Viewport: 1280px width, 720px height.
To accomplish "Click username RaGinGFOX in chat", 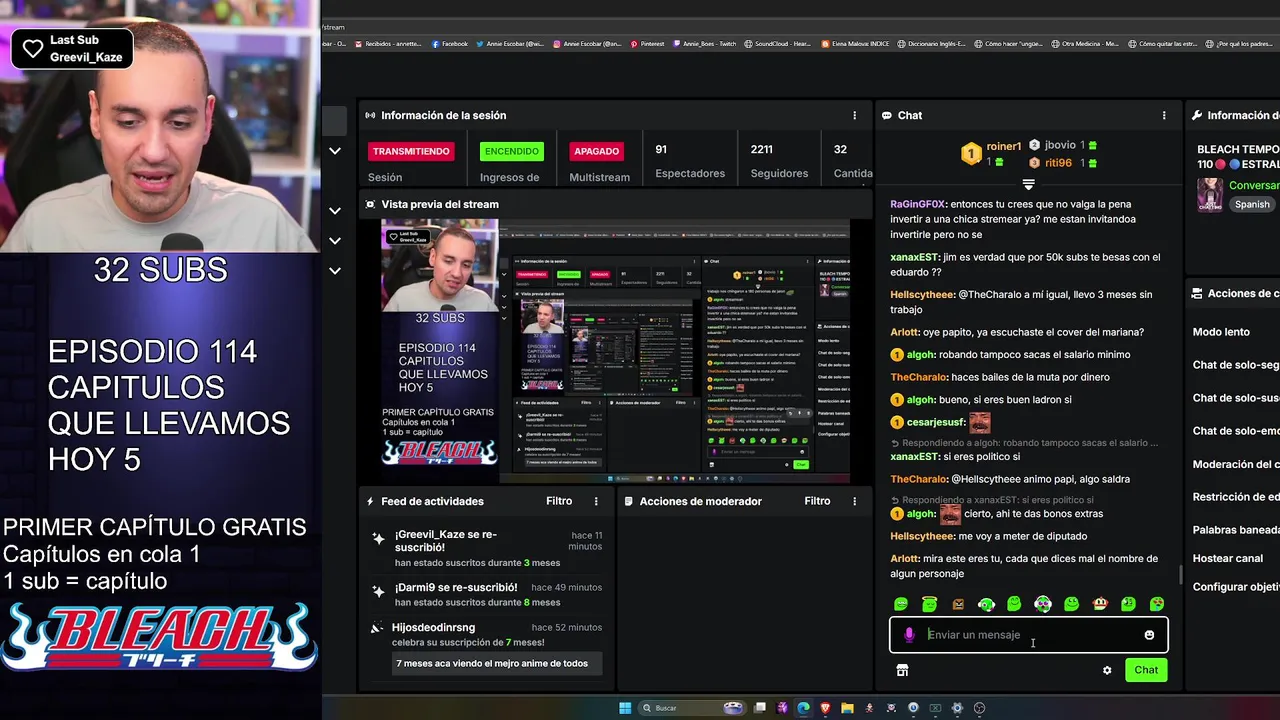I will tap(917, 204).
